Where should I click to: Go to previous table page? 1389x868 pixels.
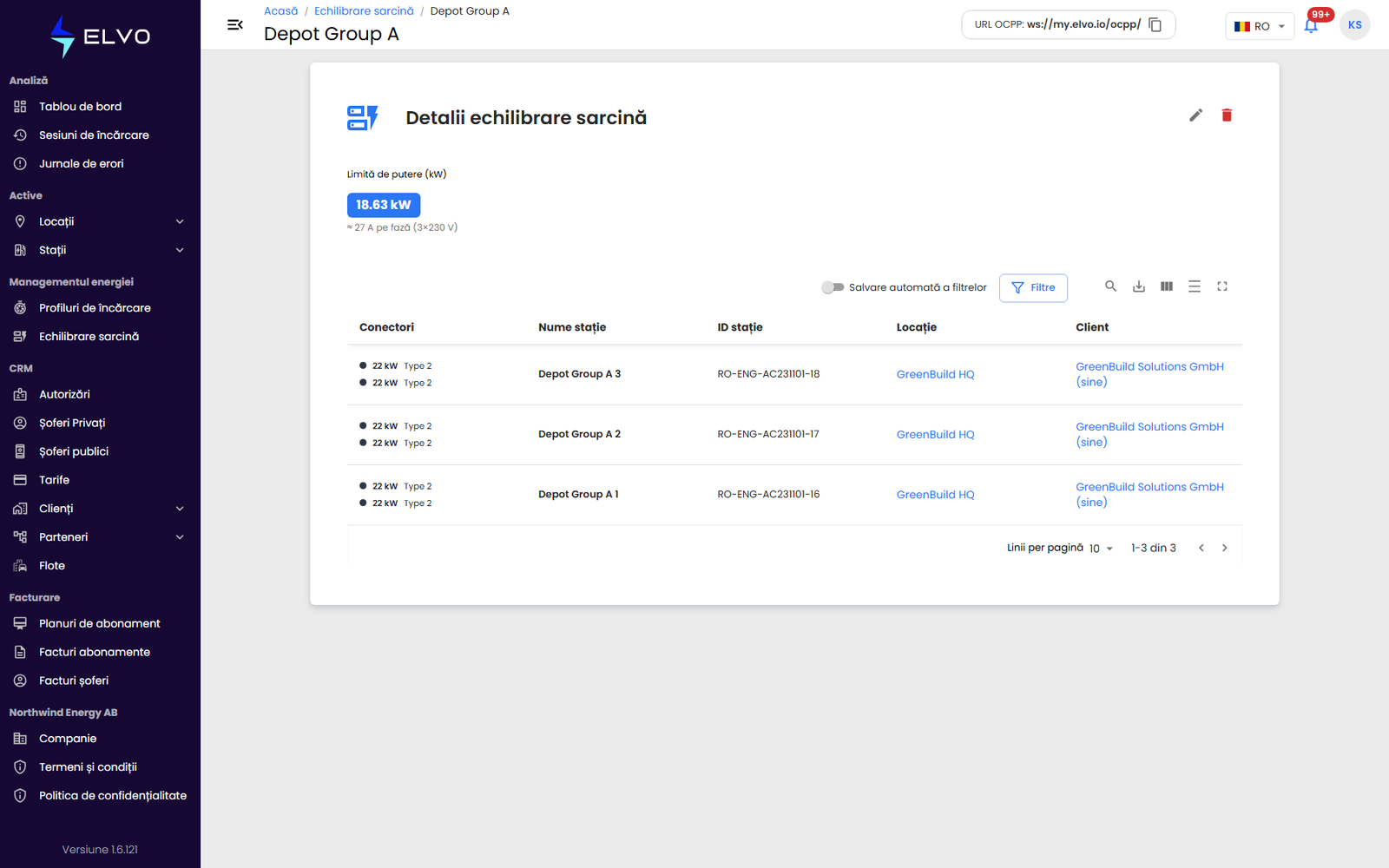coord(1201,548)
